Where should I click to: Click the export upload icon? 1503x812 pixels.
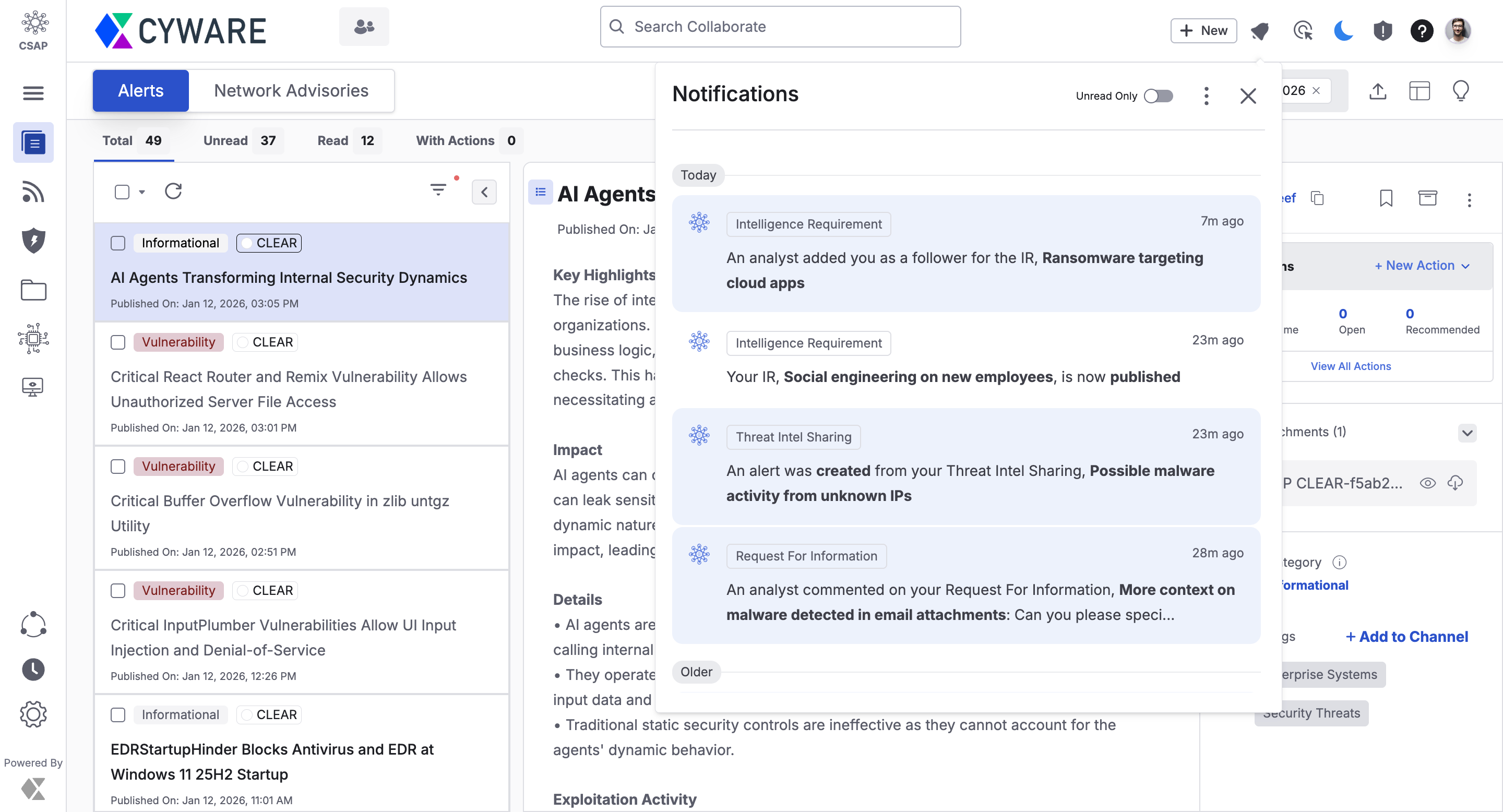[x=1378, y=91]
